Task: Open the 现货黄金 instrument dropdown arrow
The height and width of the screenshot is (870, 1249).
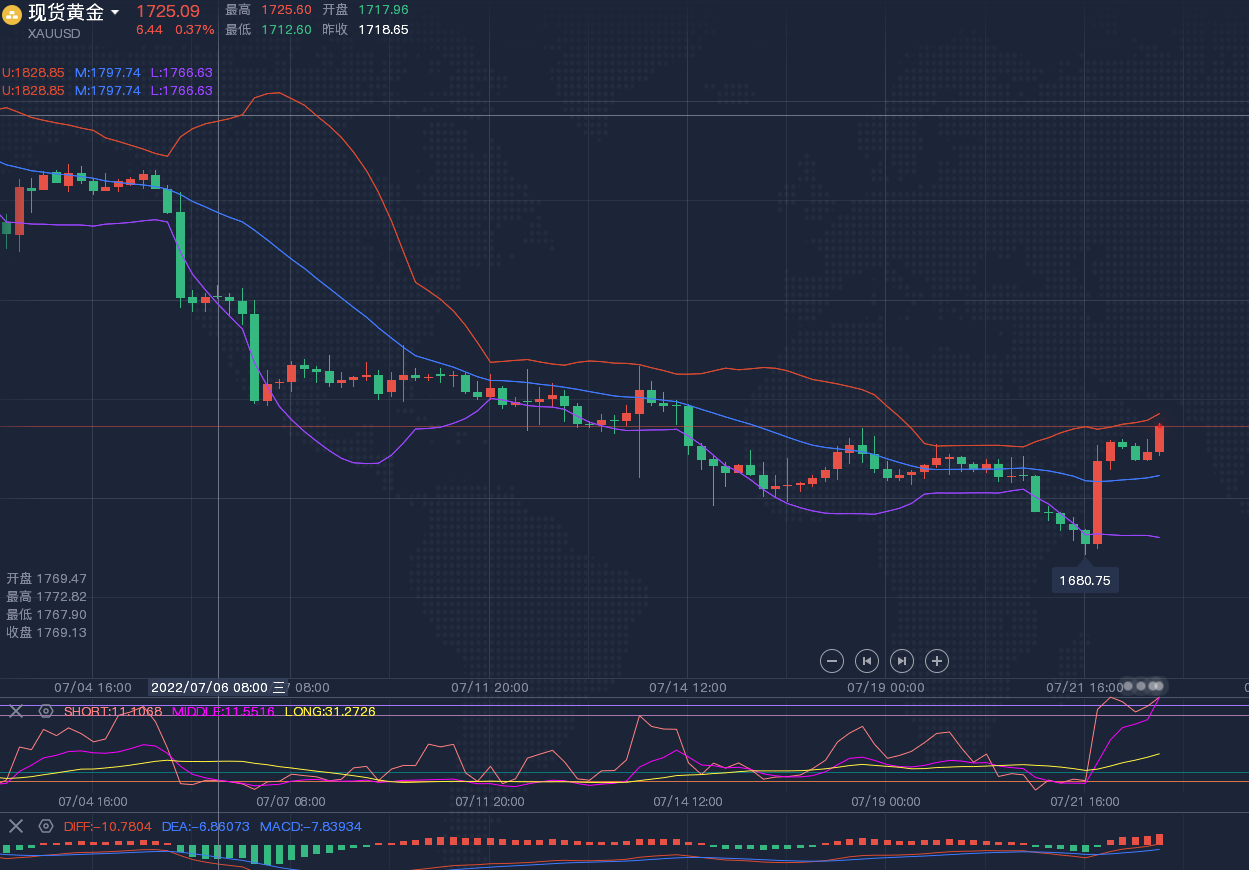Action: tap(115, 13)
